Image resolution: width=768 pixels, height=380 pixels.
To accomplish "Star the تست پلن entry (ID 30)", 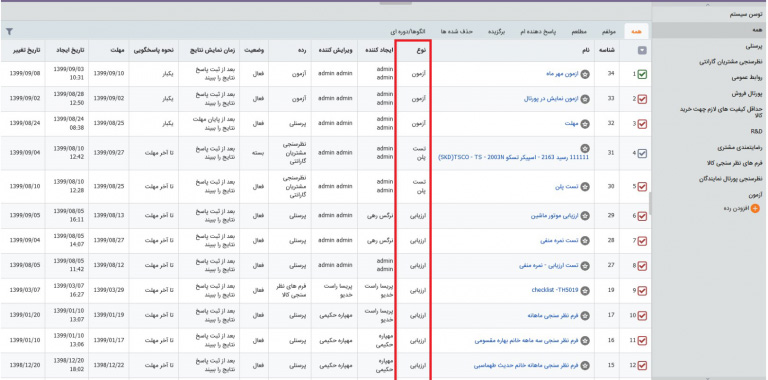I will click(x=585, y=187).
